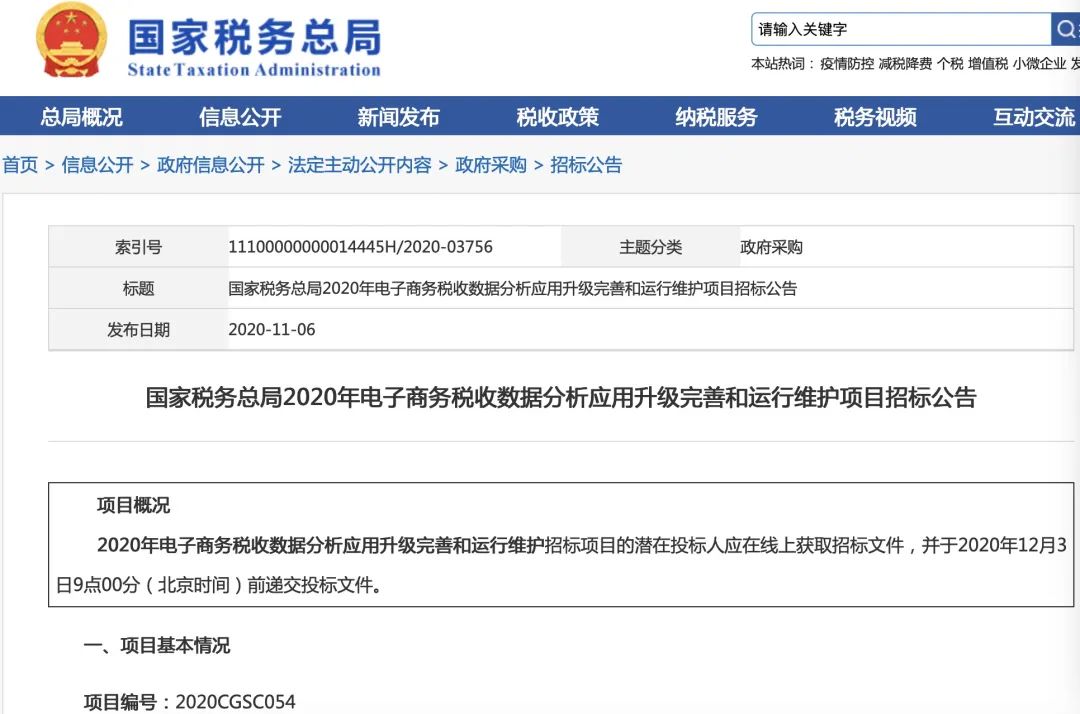Click the magnifier search button
1080x714 pixels.
click(x=1065, y=29)
